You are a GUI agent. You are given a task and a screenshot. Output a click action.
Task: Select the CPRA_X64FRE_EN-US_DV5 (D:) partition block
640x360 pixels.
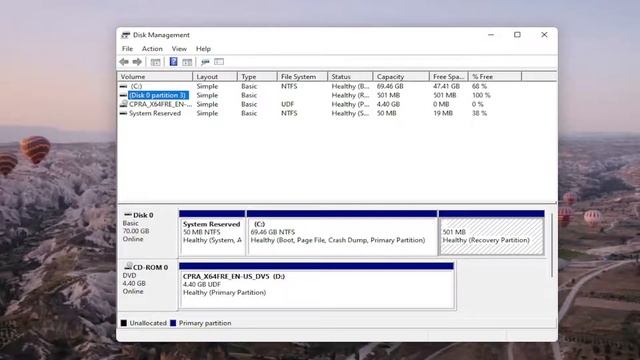tap(317, 286)
